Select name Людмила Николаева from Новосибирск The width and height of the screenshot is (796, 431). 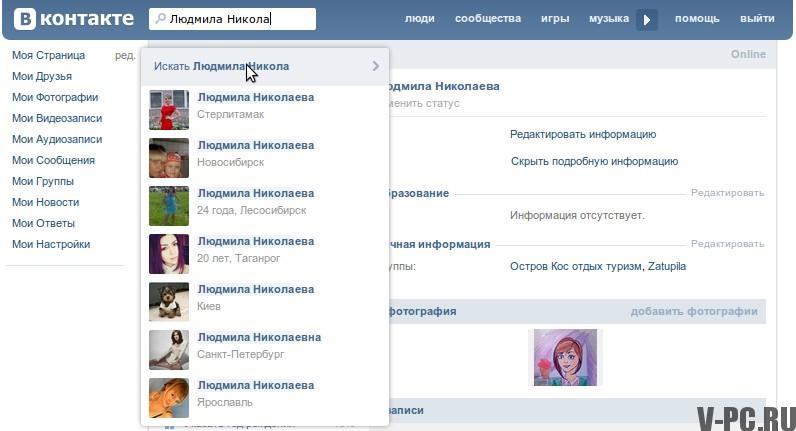coord(256,145)
